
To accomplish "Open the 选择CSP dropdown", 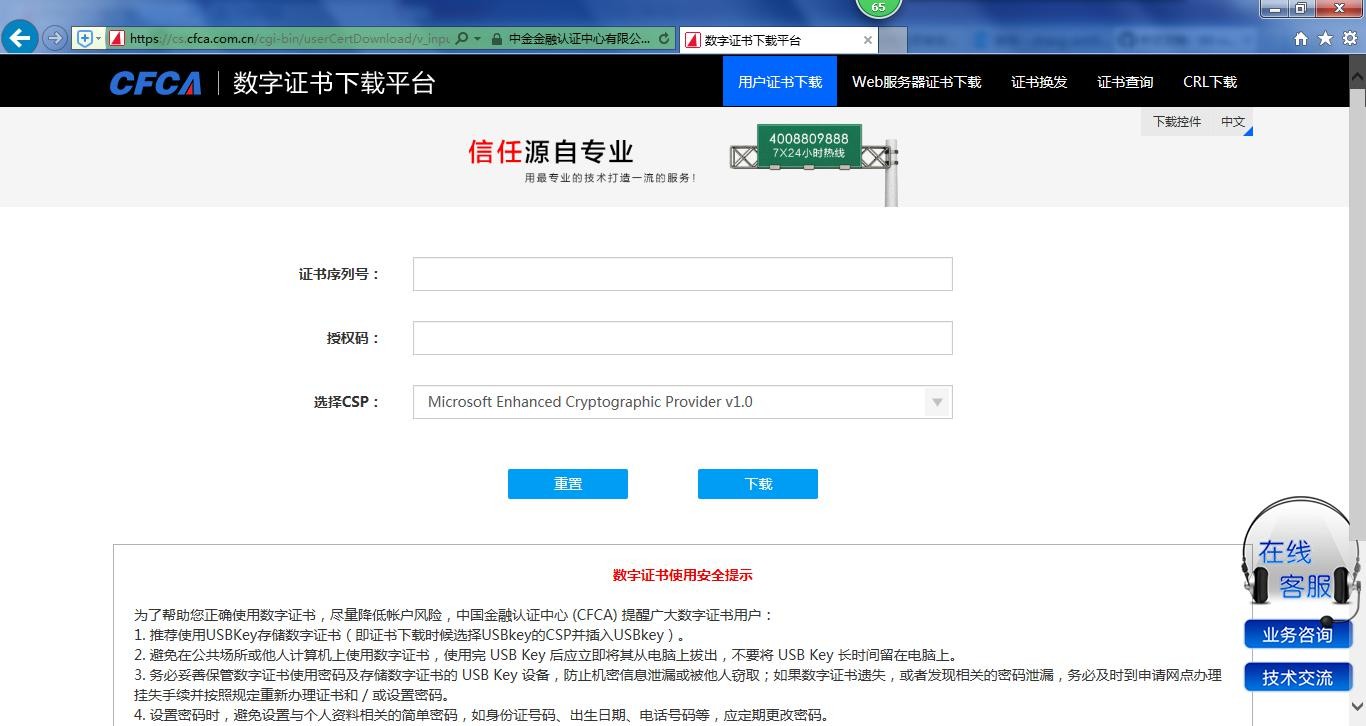I will tap(683, 402).
